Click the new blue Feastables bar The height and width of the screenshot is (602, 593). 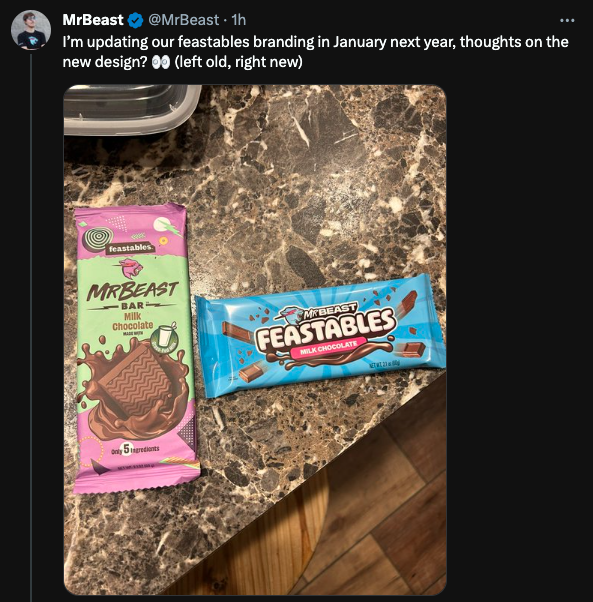(320, 336)
